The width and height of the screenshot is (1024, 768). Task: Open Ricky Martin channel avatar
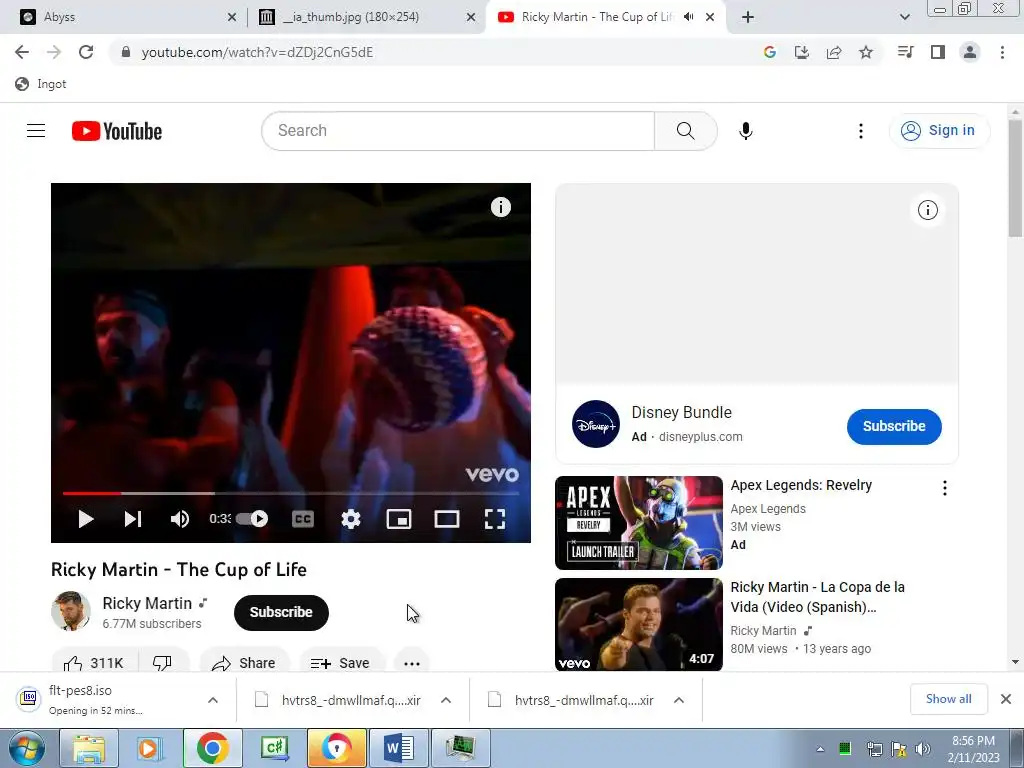(71, 611)
